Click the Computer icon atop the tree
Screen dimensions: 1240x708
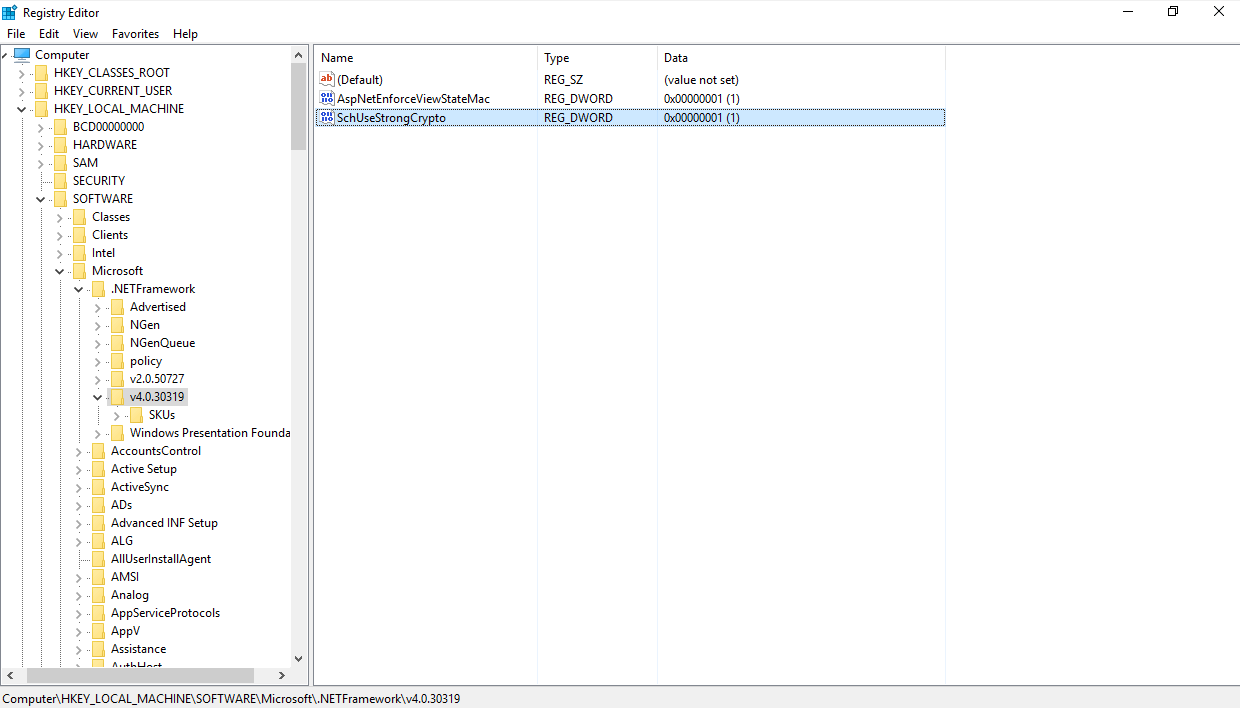(x=22, y=54)
